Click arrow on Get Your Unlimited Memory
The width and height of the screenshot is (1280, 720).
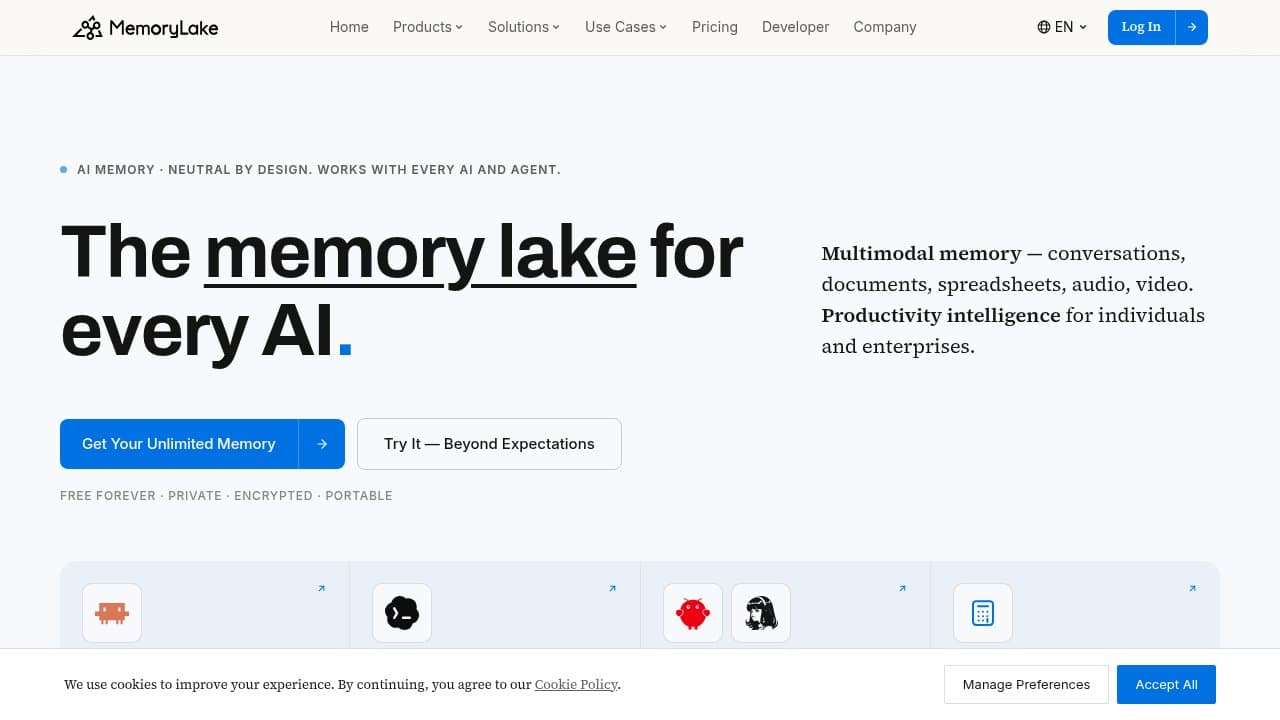[322, 444]
